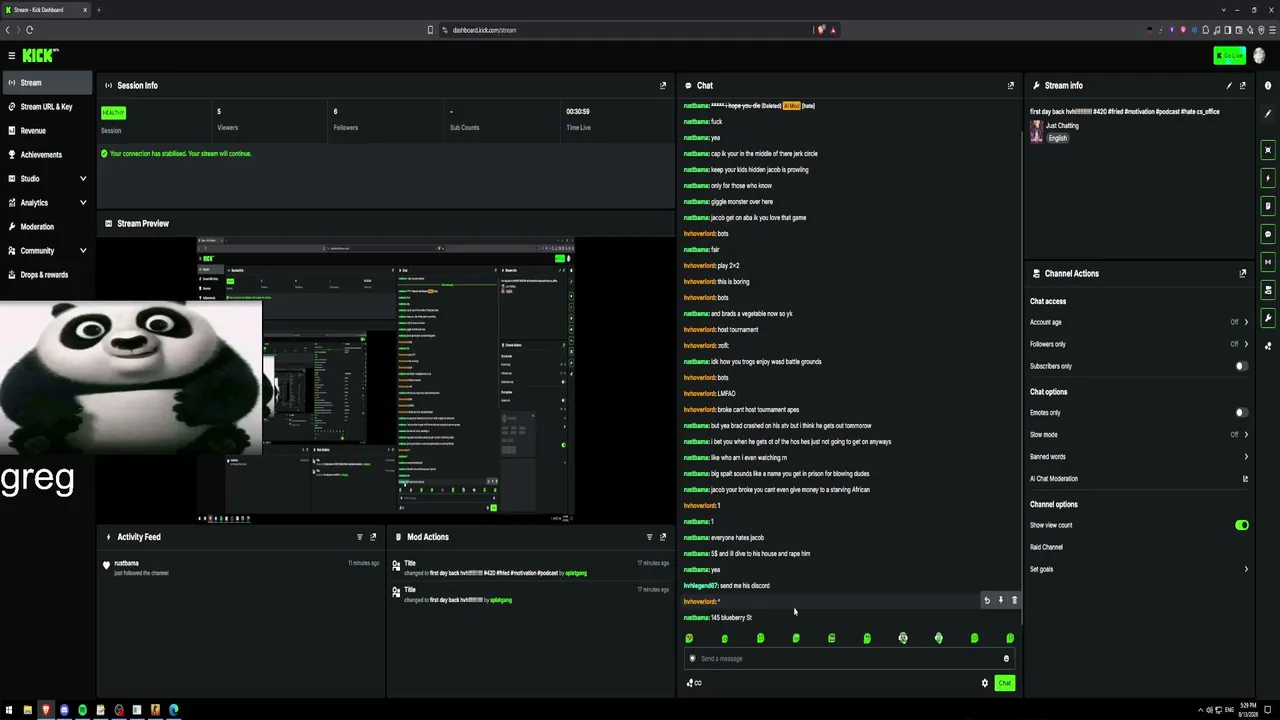Insert the last quick emote in the row
This screenshot has width=1280, height=720.
[x=1010, y=638]
